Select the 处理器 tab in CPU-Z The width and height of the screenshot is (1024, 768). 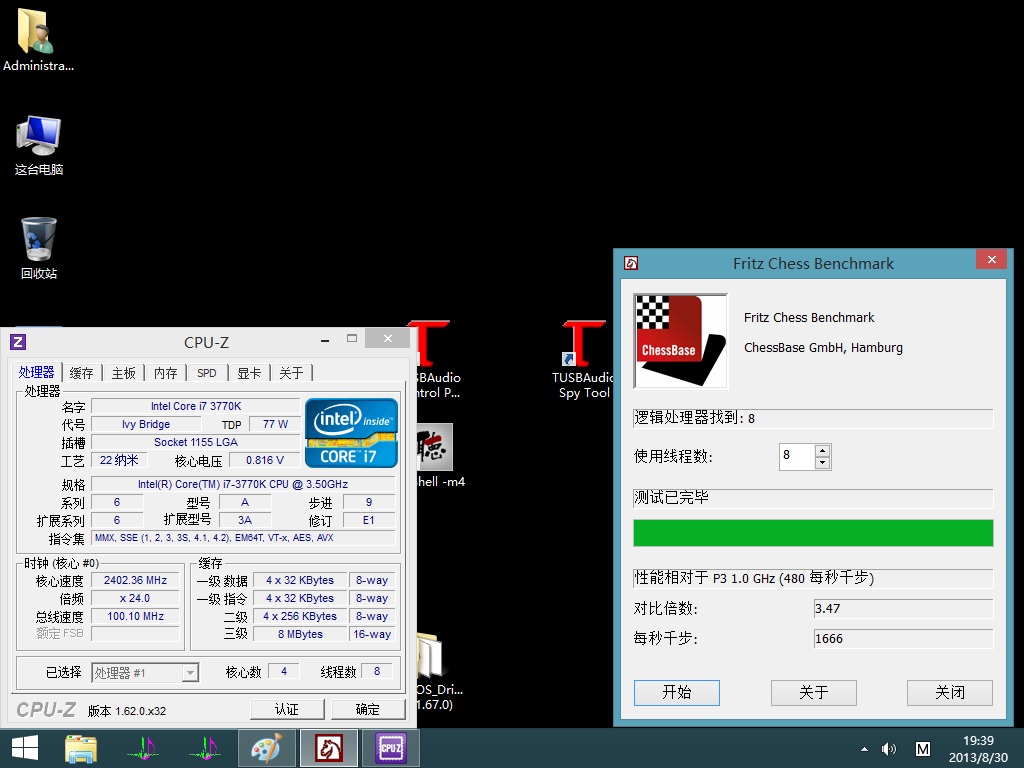pyautogui.click(x=36, y=372)
